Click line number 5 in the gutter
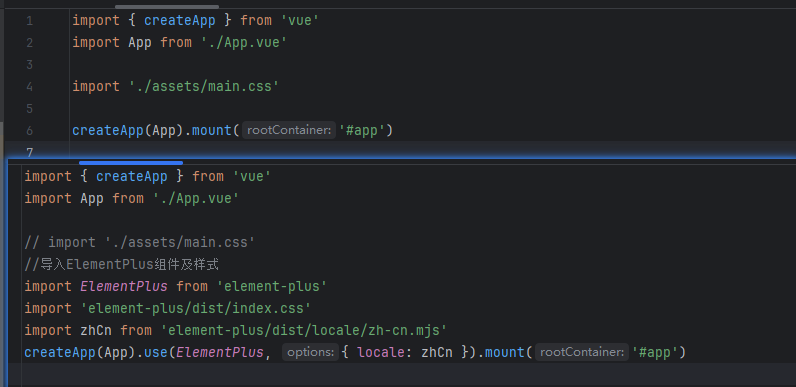 pos(29,109)
